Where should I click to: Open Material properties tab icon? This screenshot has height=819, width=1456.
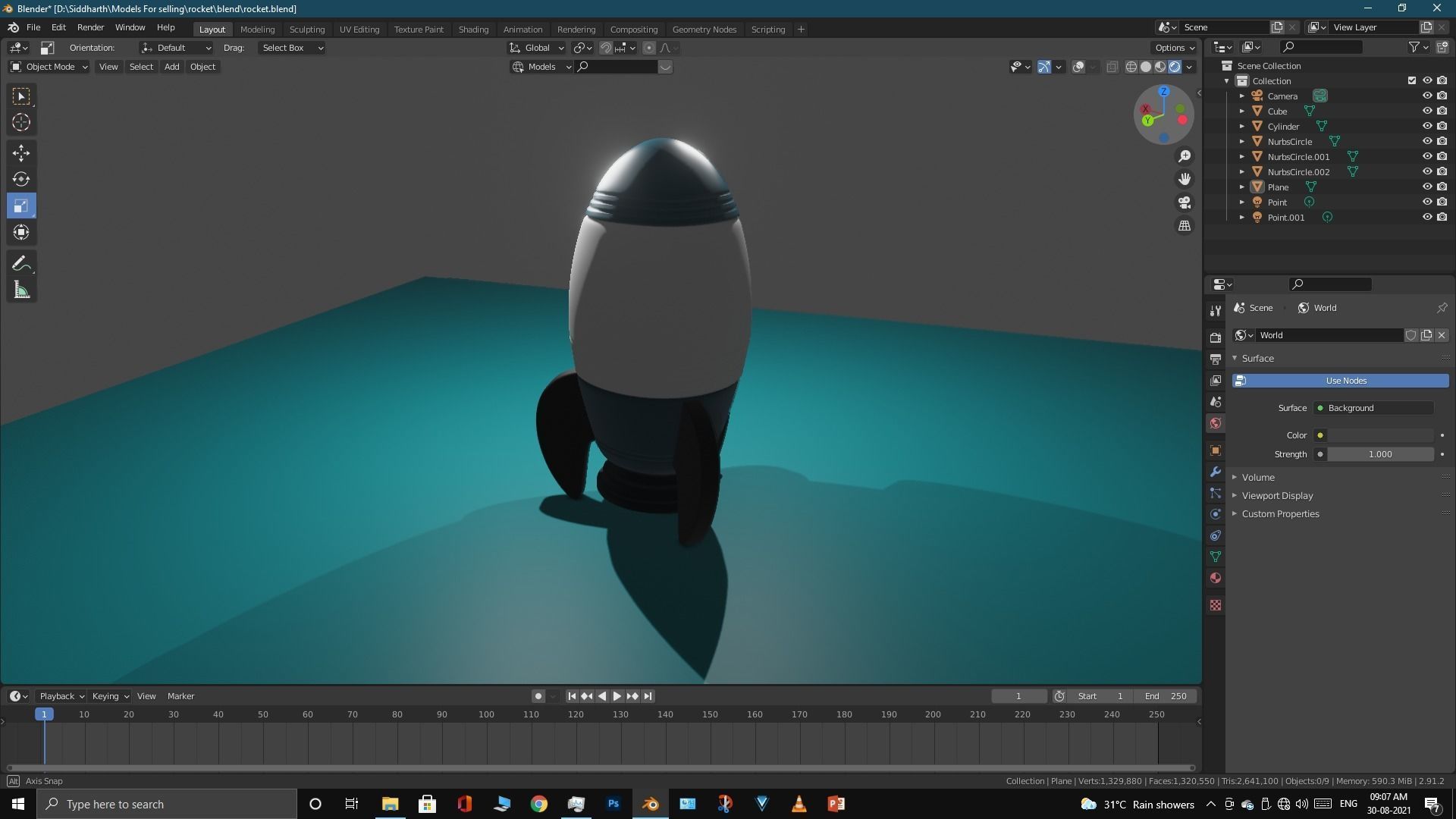(1216, 578)
